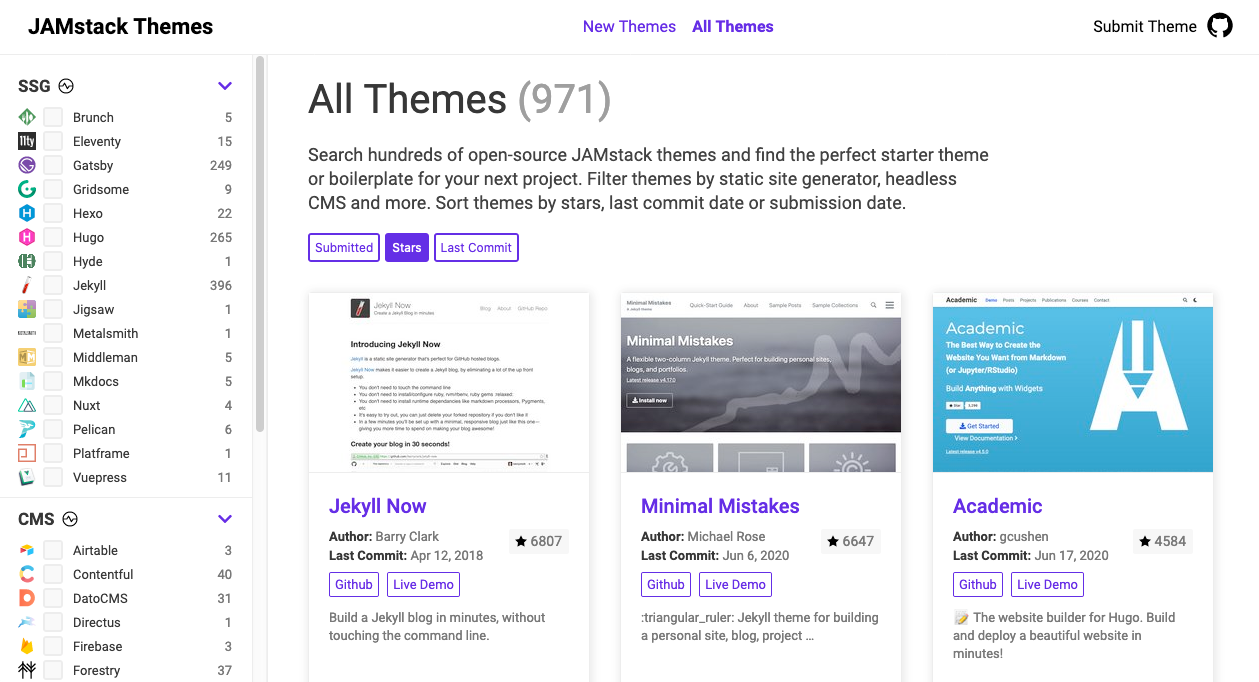Click the Jekyll test-tube icon
The width and height of the screenshot is (1259, 682).
point(27,285)
